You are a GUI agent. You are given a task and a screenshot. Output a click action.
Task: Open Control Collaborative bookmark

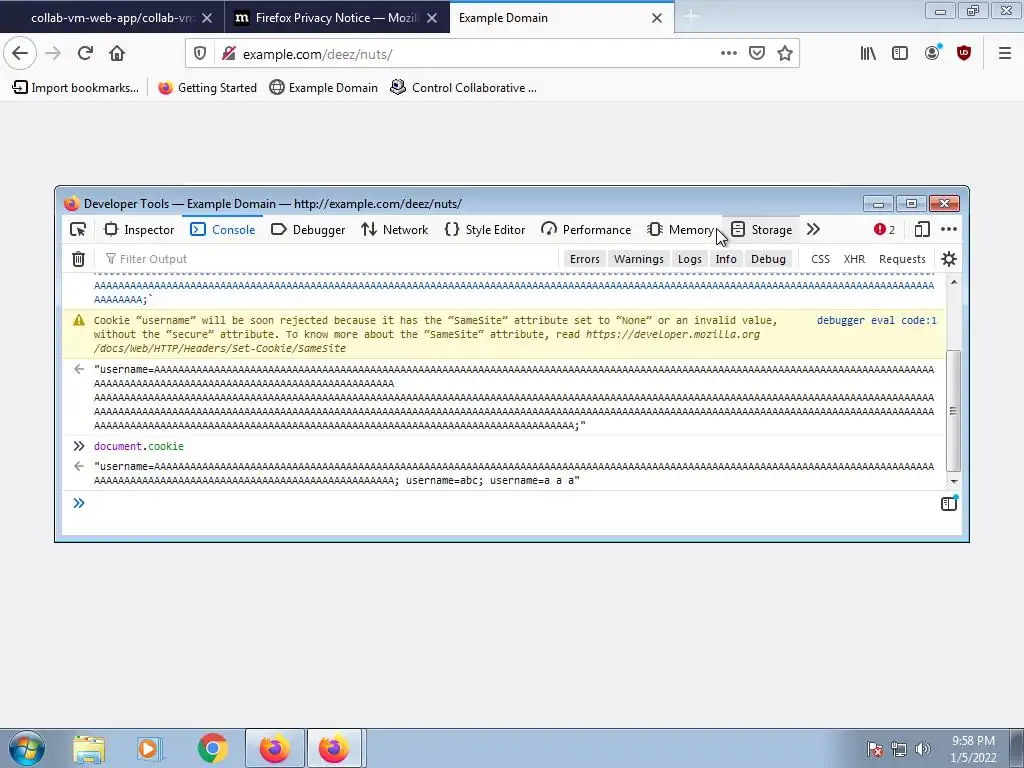click(464, 88)
